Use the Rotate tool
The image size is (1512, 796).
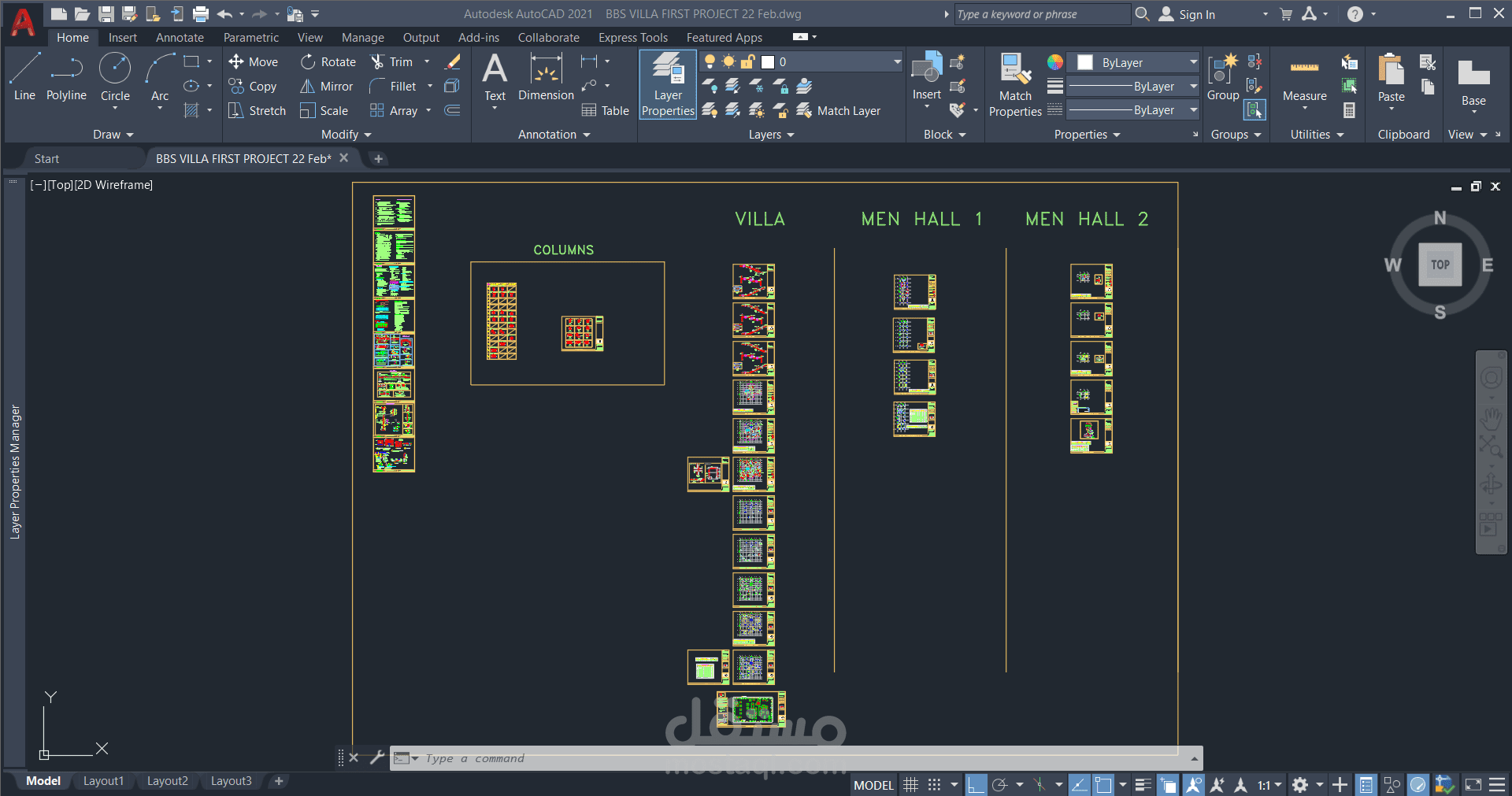pos(328,61)
